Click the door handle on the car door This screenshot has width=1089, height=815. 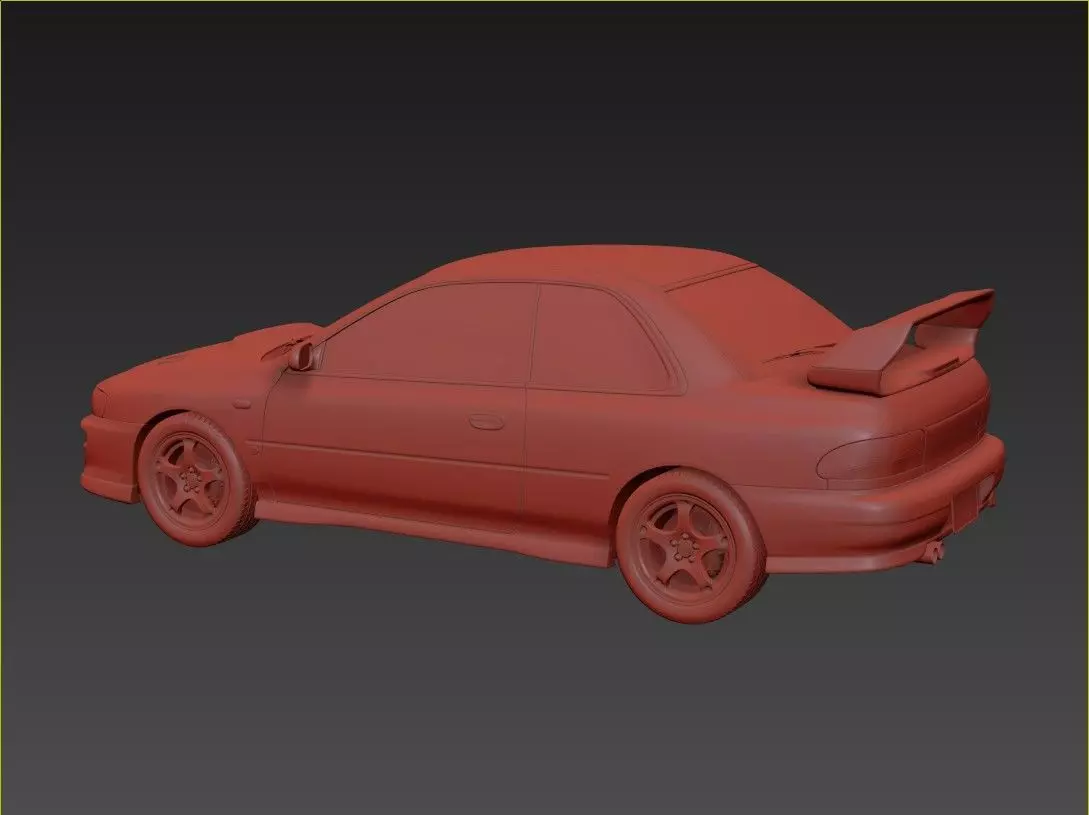coord(486,421)
